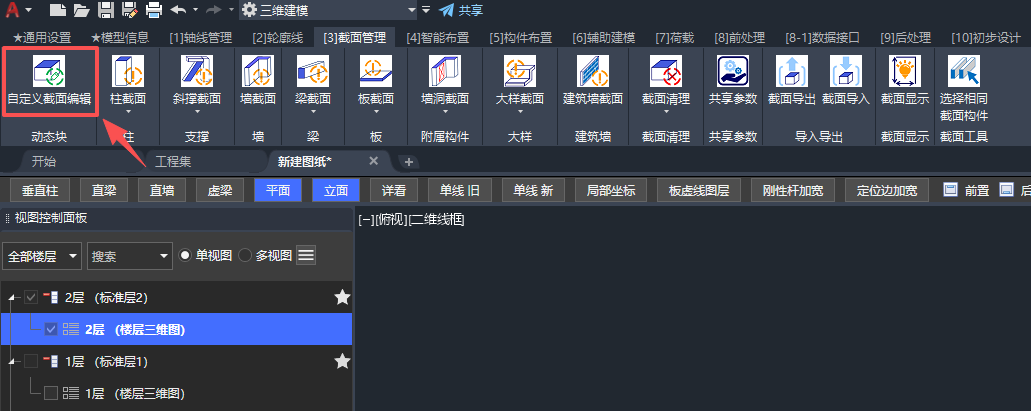This screenshot has width=1031, height=411.
Task: Open the 柱截面 column section tool
Action: click(x=128, y=80)
